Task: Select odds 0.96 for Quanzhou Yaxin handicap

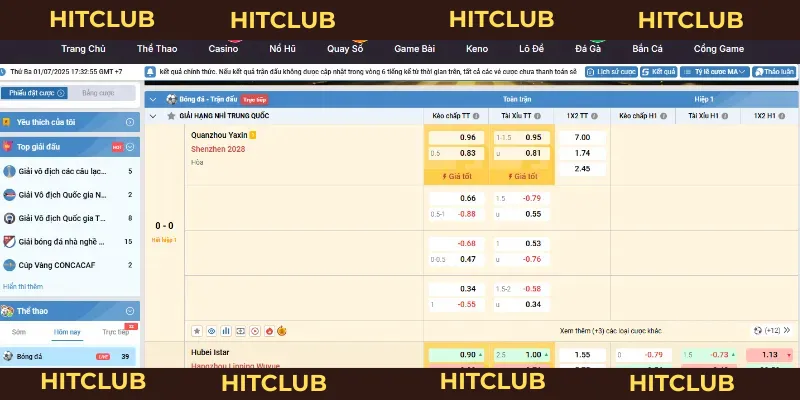Action: click(x=457, y=137)
